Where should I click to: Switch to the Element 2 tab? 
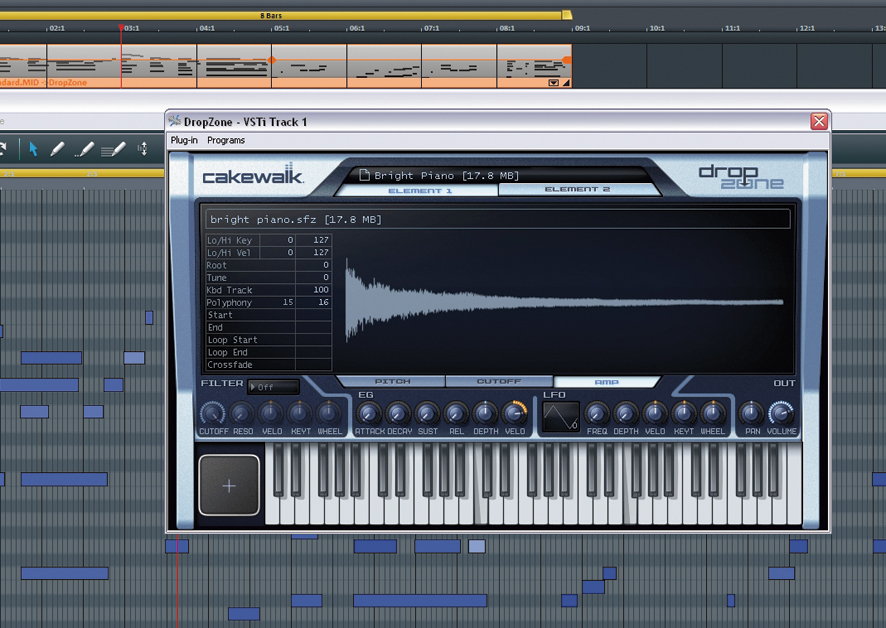coord(577,189)
